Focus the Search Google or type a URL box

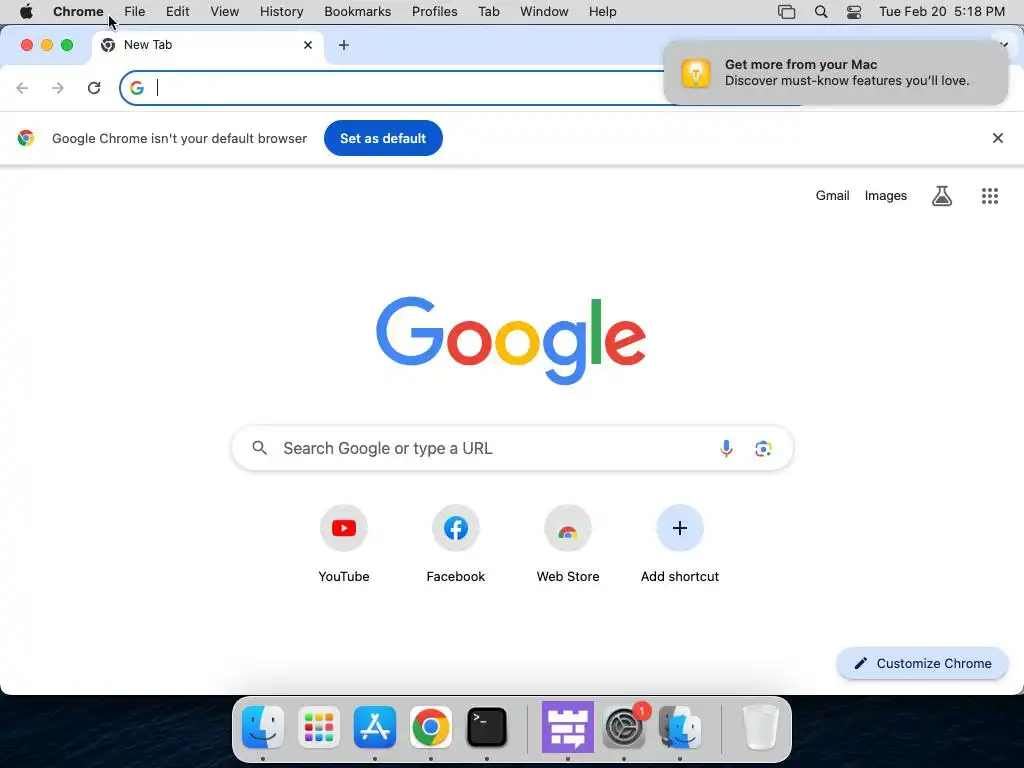tap(512, 448)
